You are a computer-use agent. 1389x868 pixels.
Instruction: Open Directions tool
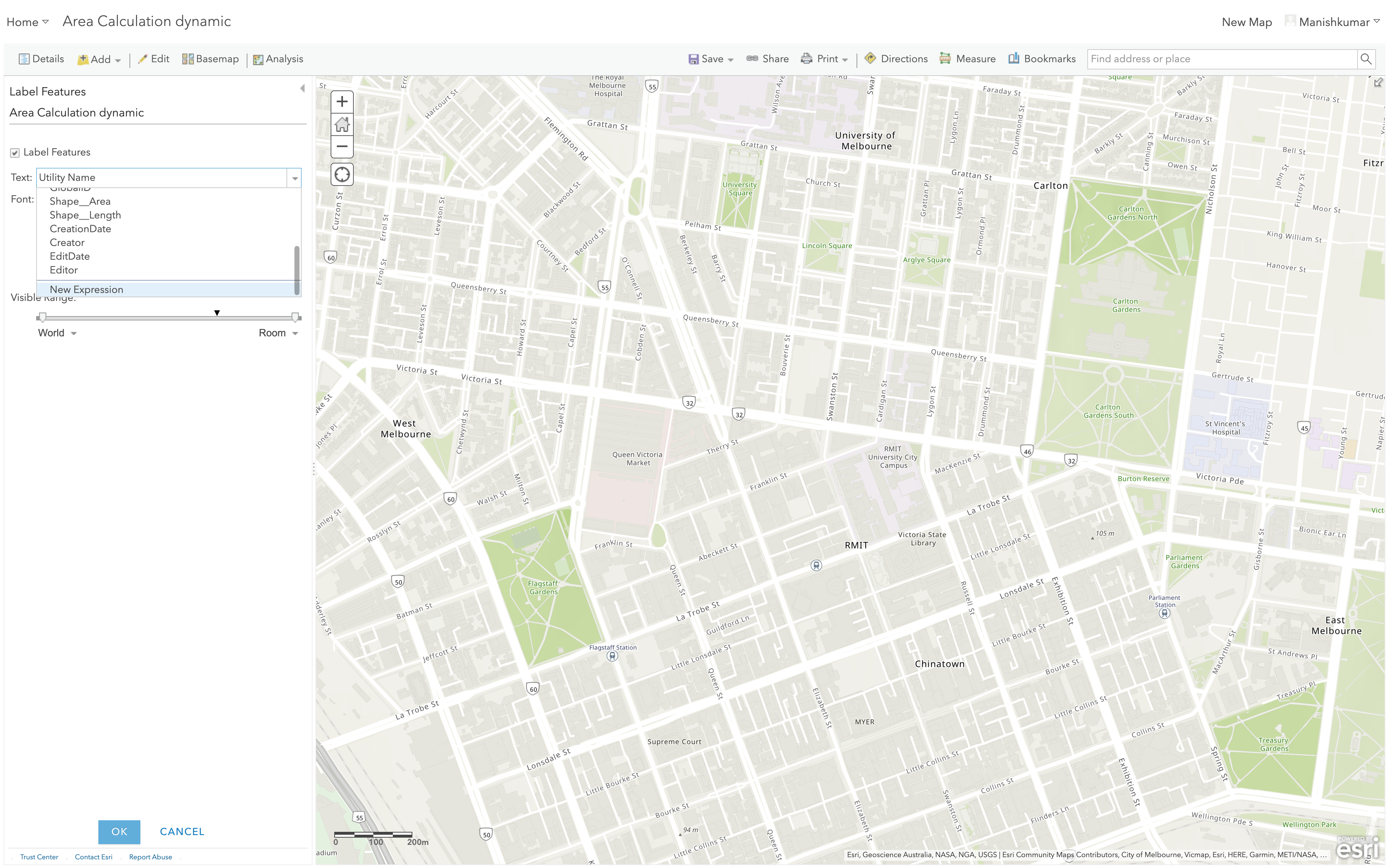pos(896,59)
